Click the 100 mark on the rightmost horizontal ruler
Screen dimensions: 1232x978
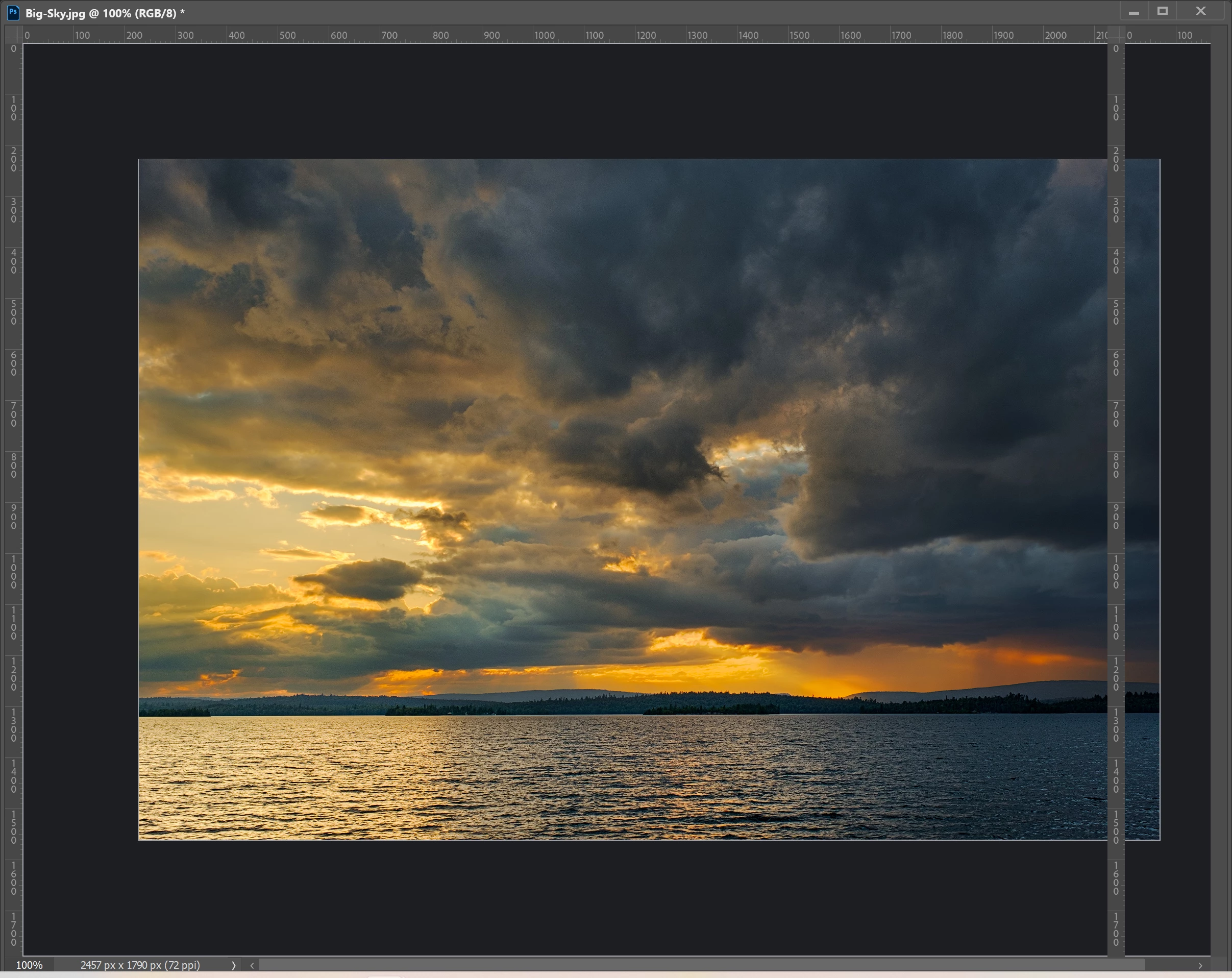1184,35
